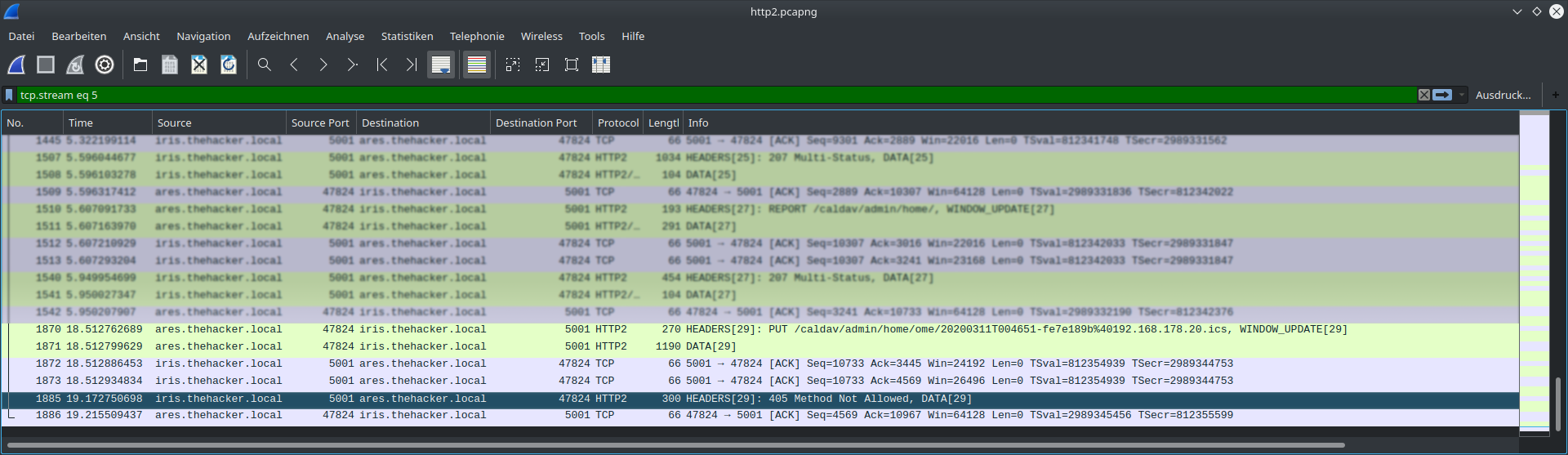The width and height of the screenshot is (1568, 455).
Task: Click the restart capture fin icon
Action: (x=75, y=65)
